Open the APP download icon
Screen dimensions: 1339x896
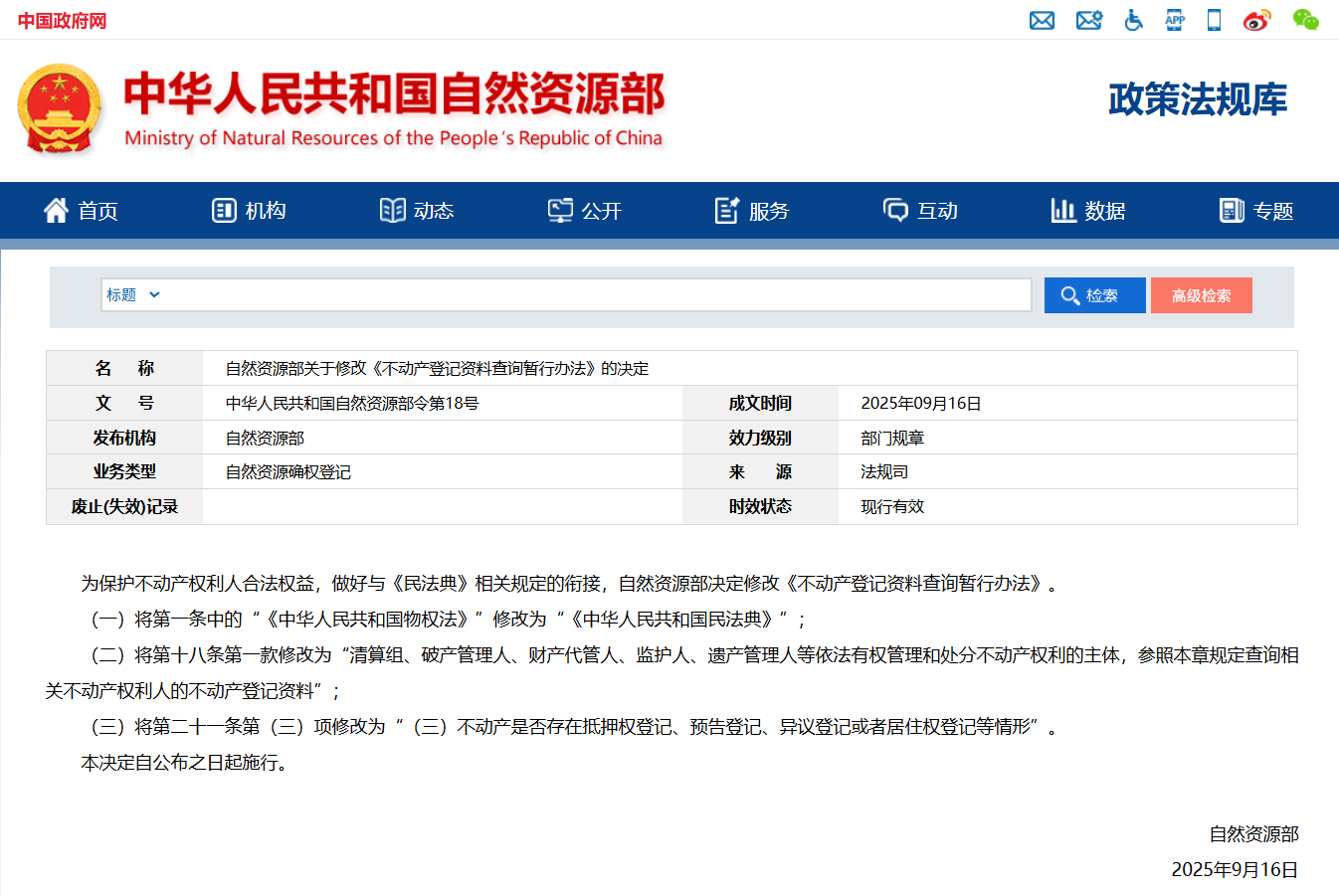(1175, 20)
